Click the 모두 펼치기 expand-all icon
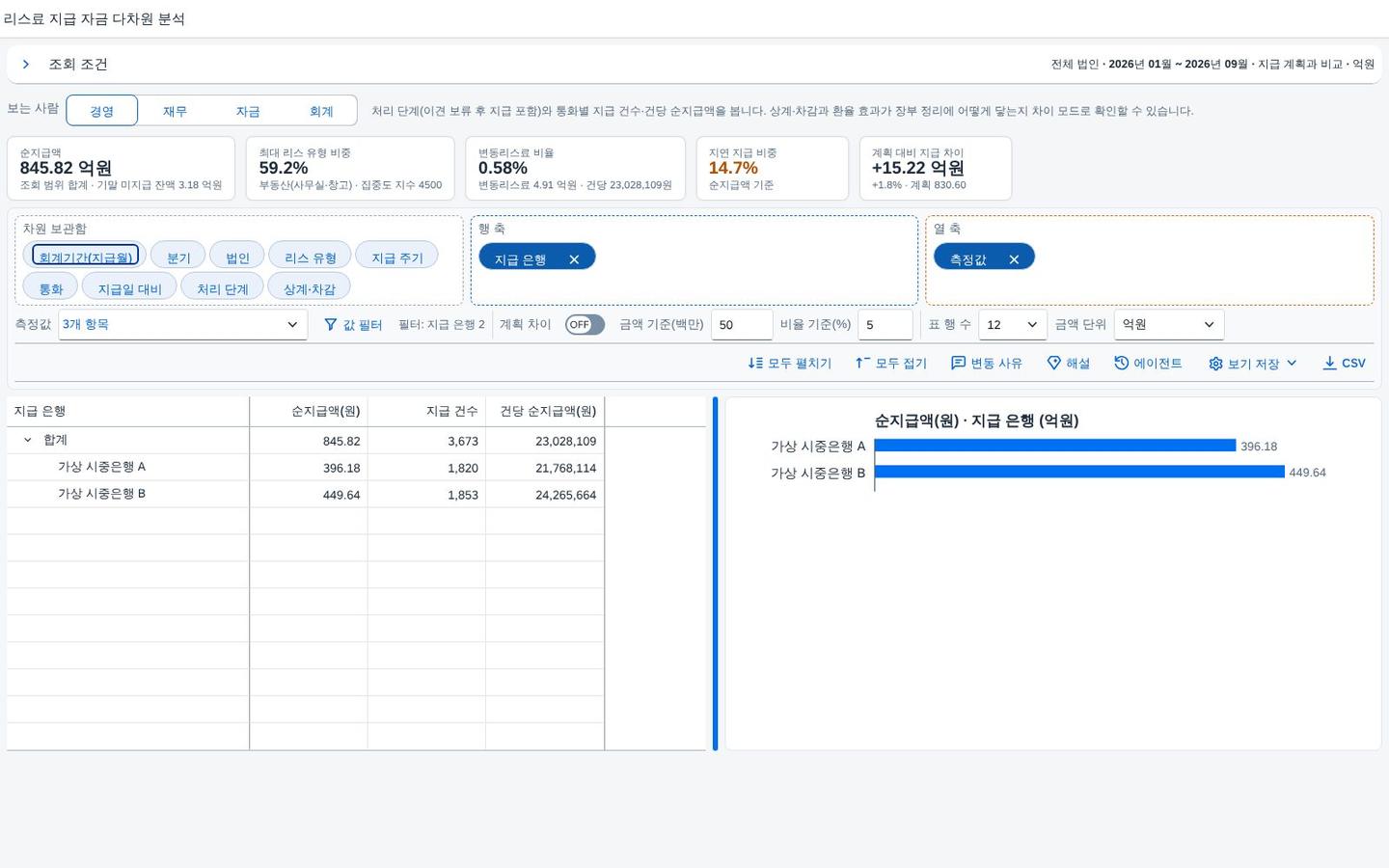The width and height of the screenshot is (1389, 868). pyautogui.click(x=755, y=364)
